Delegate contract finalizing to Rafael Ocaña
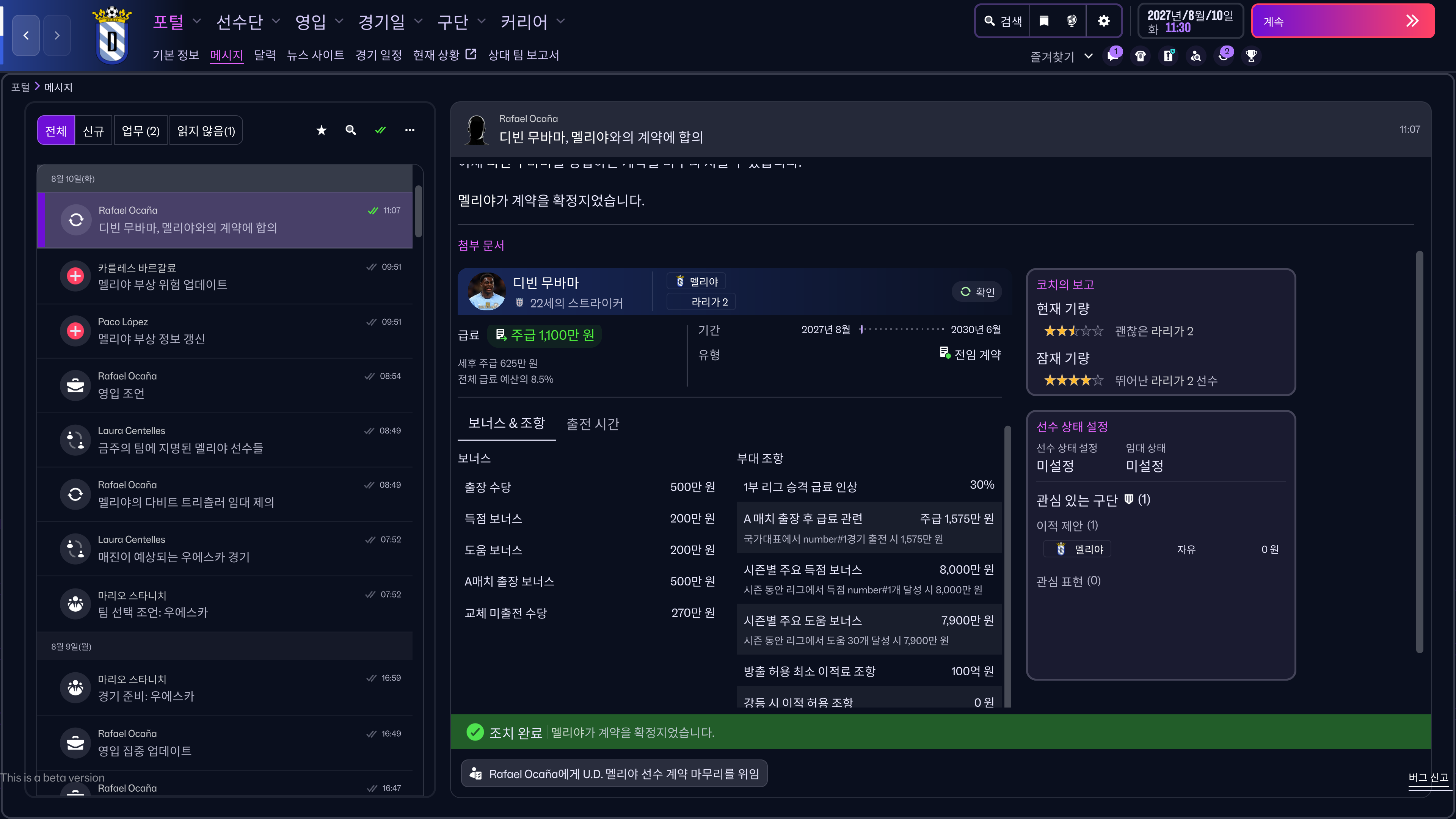The height and width of the screenshot is (819, 1456). coord(614,774)
